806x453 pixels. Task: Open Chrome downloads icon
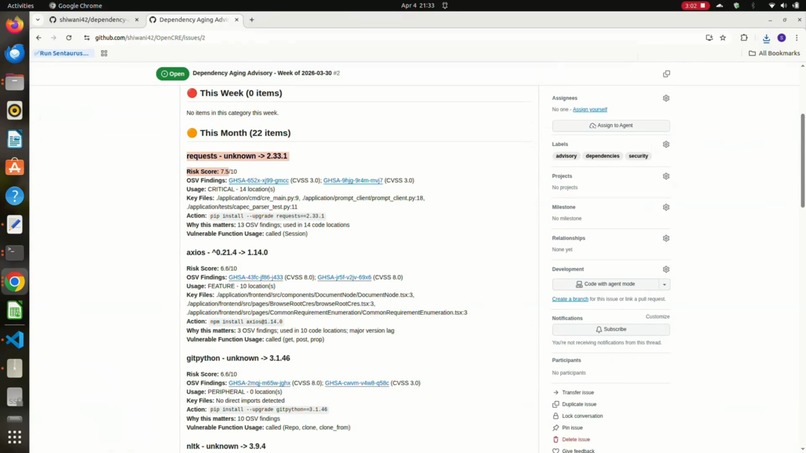(766, 38)
